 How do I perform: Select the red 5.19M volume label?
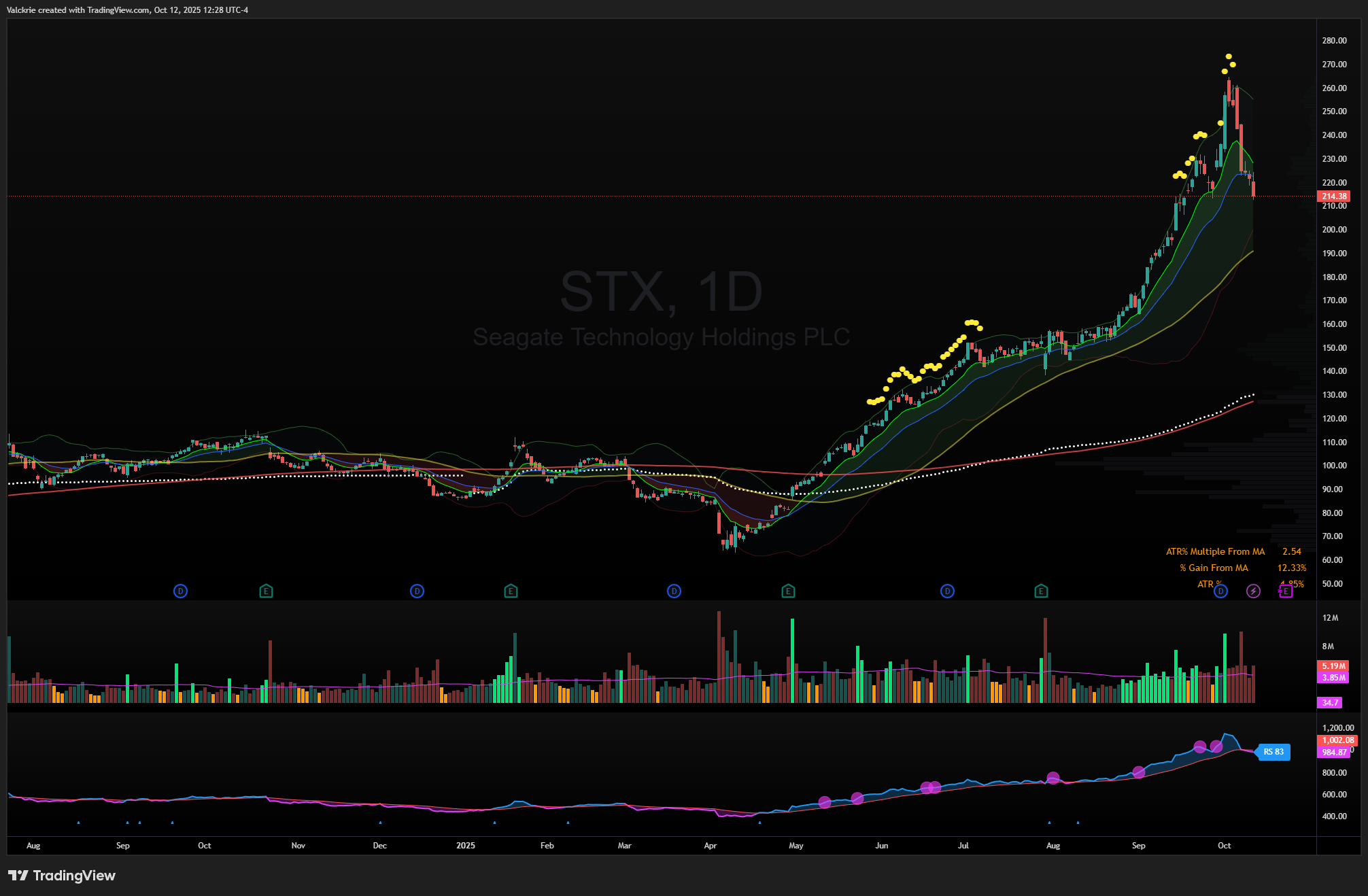[1333, 666]
